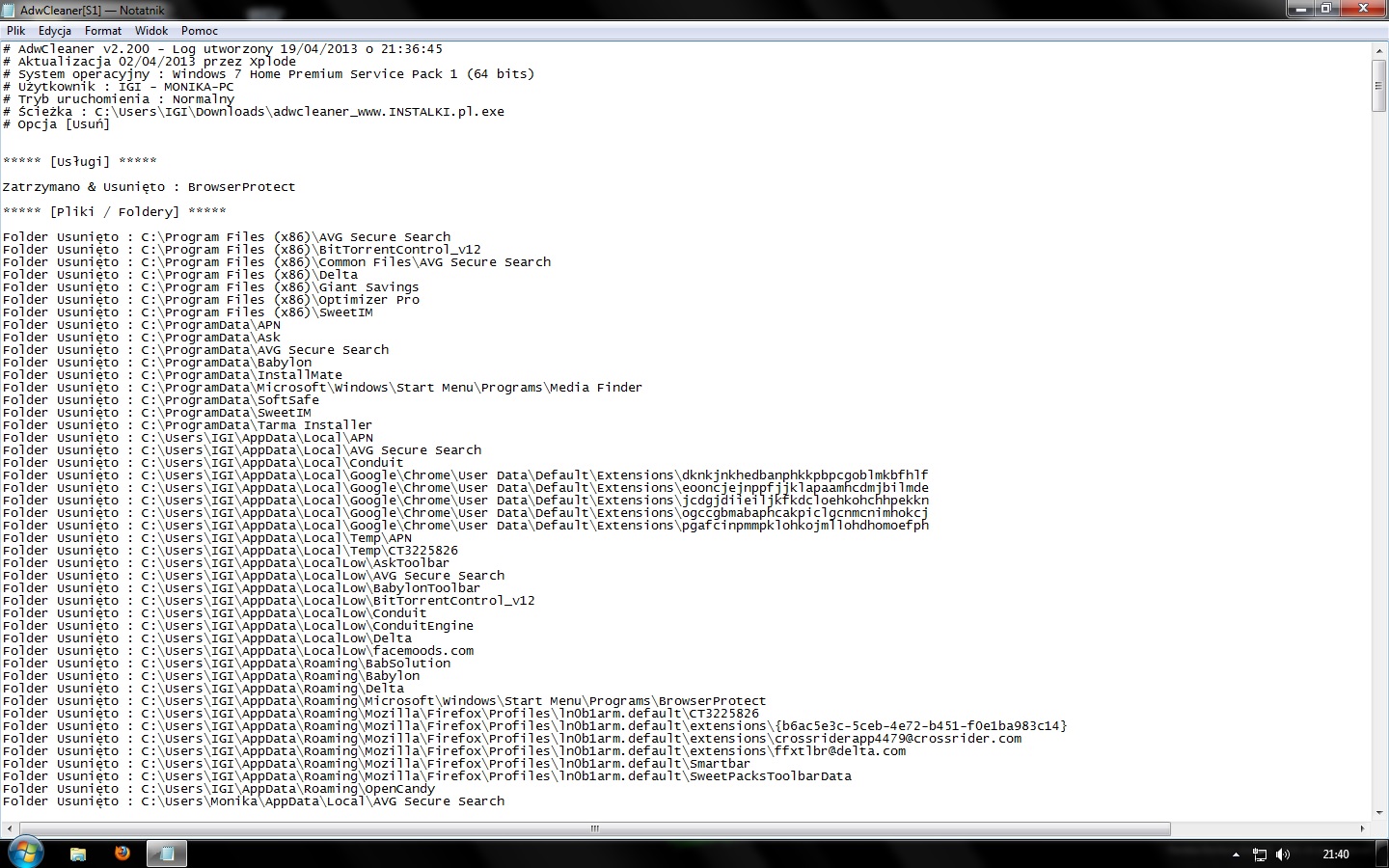Click the Notatnik icon in the title bar

[10, 10]
